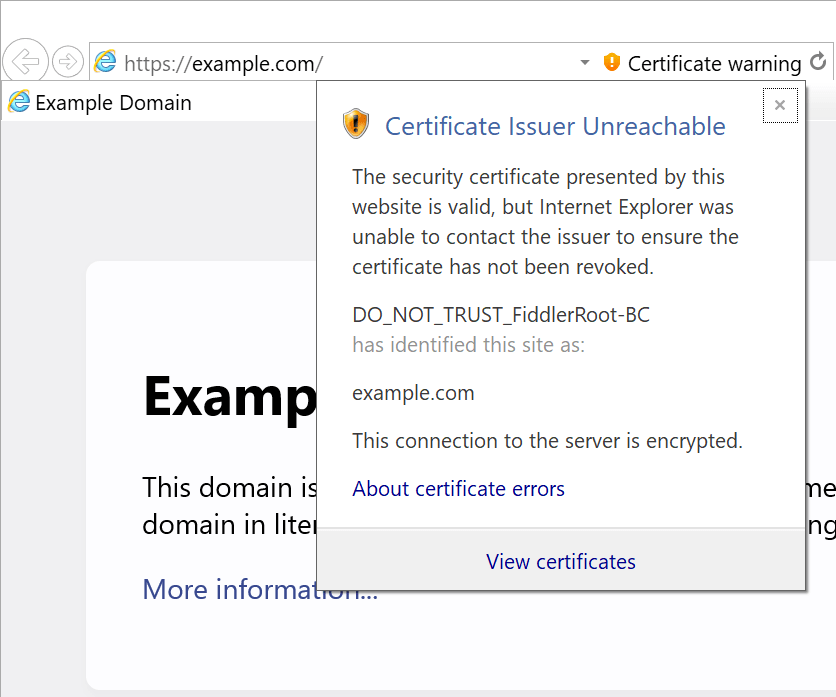836x697 pixels.
Task: Click the security certificate description paragraph
Action: click(545, 221)
